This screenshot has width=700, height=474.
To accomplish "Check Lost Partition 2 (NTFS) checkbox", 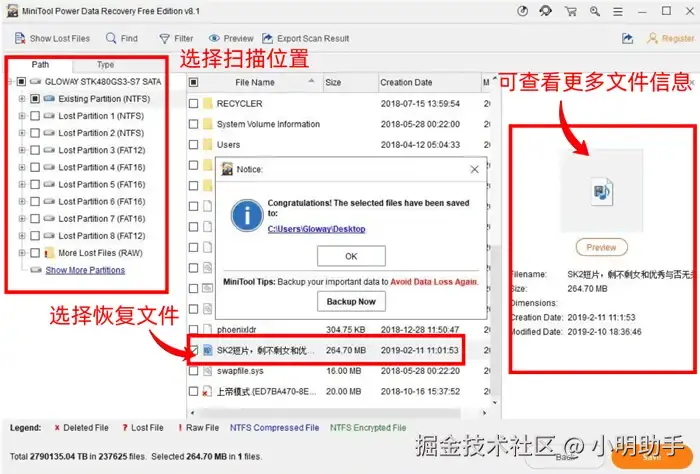I will pyautogui.click(x=35, y=133).
